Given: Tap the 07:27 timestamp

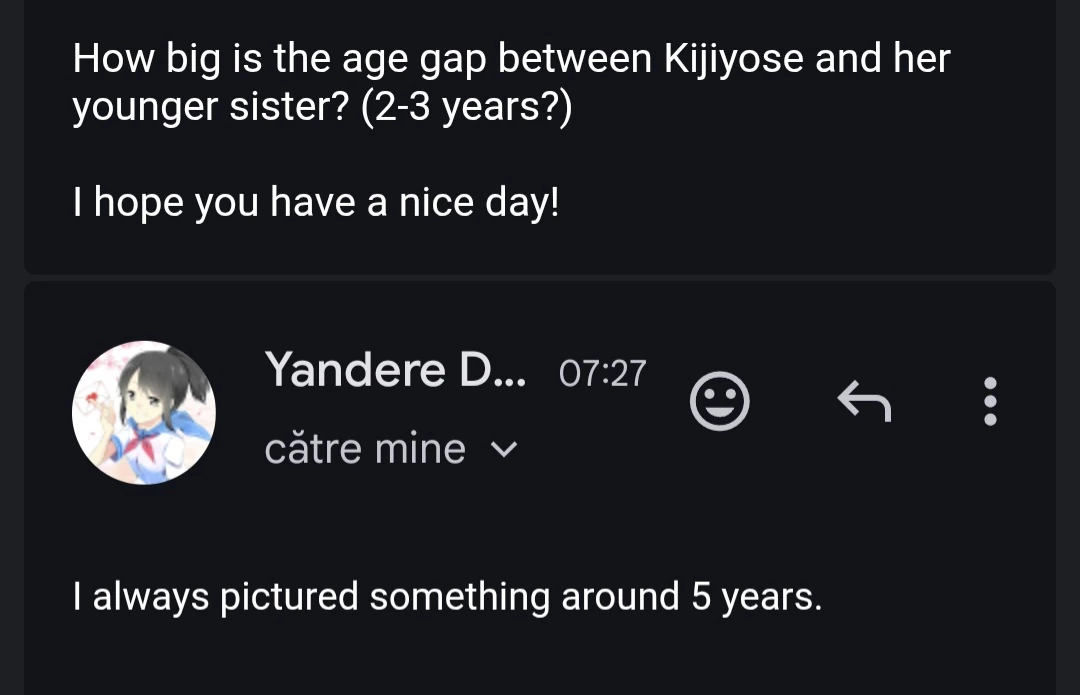Looking at the screenshot, I should [x=602, y=373].
